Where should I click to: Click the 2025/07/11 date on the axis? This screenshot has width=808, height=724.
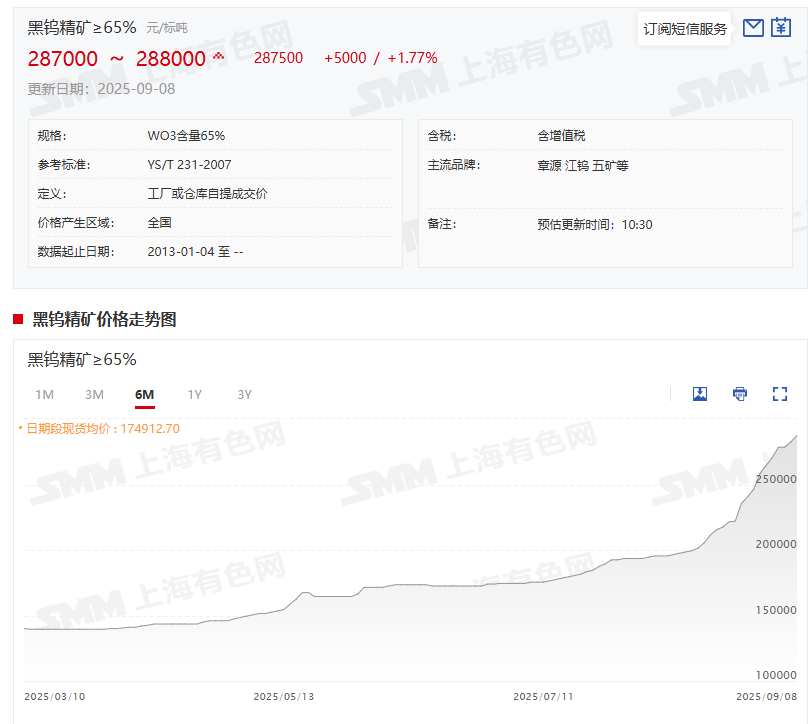pyautogui.click(x=544, y=696)
